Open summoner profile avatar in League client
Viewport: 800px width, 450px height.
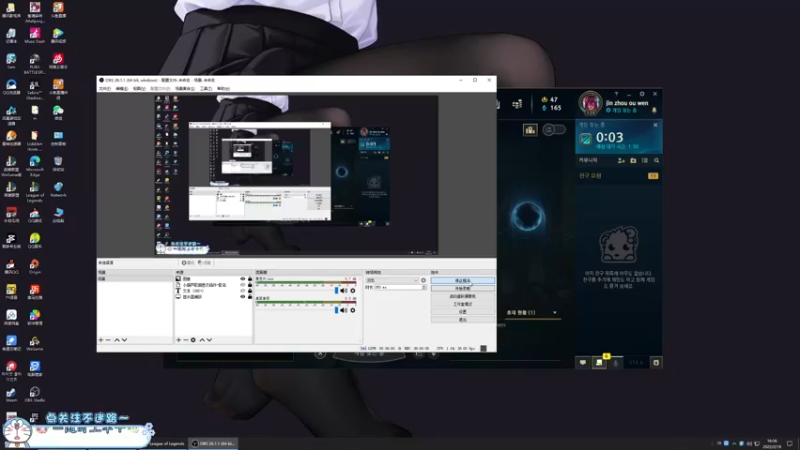click(x=590, y=103)
